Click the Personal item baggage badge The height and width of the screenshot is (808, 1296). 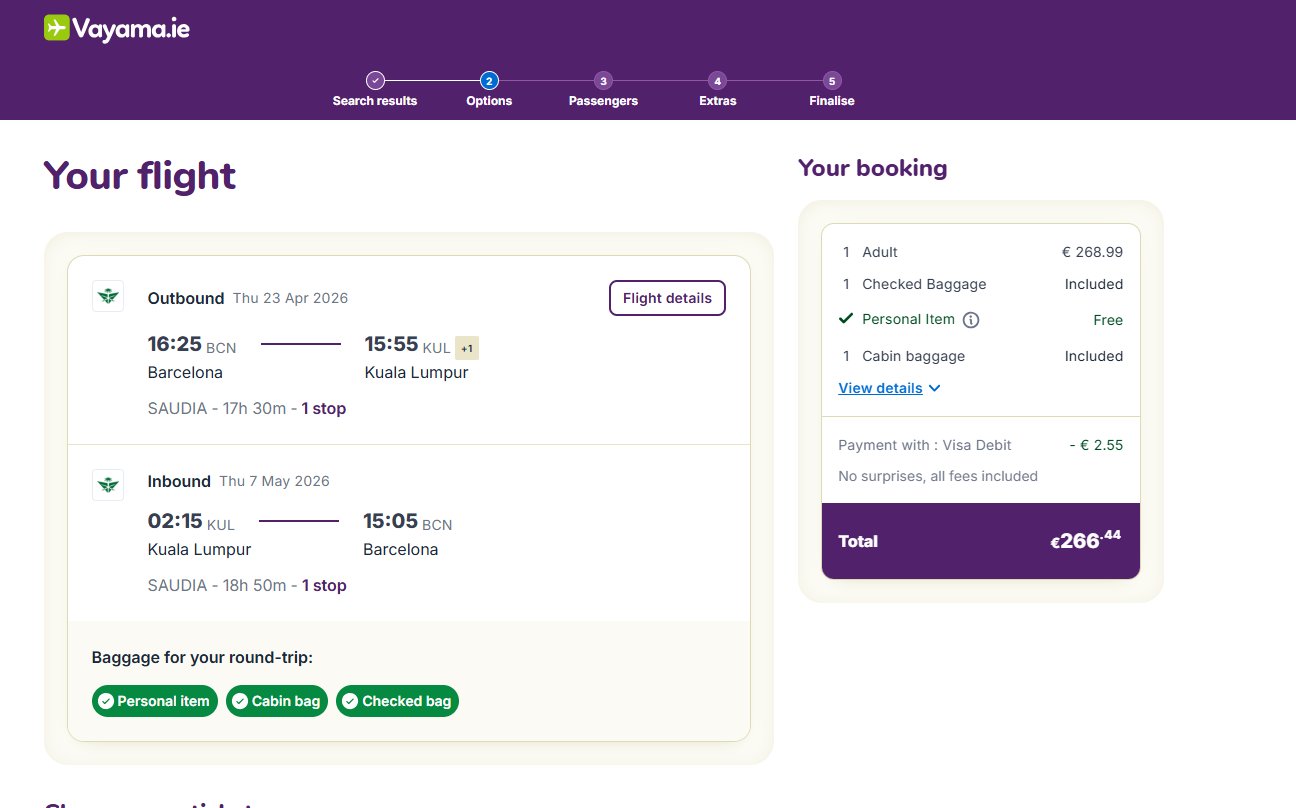[x=155, y=701]
